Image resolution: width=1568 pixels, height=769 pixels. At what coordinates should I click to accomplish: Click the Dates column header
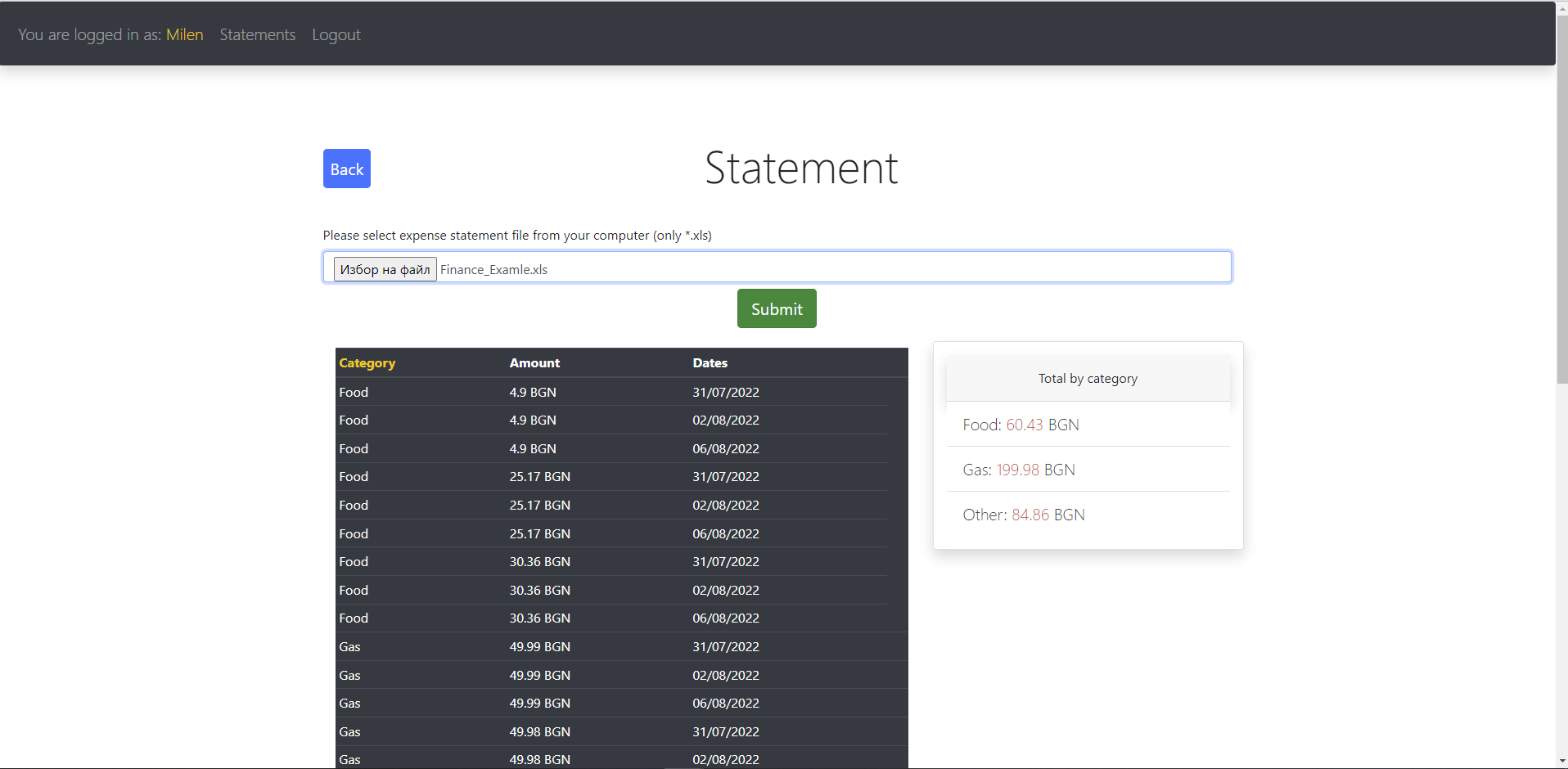click(x=709, y=362)
